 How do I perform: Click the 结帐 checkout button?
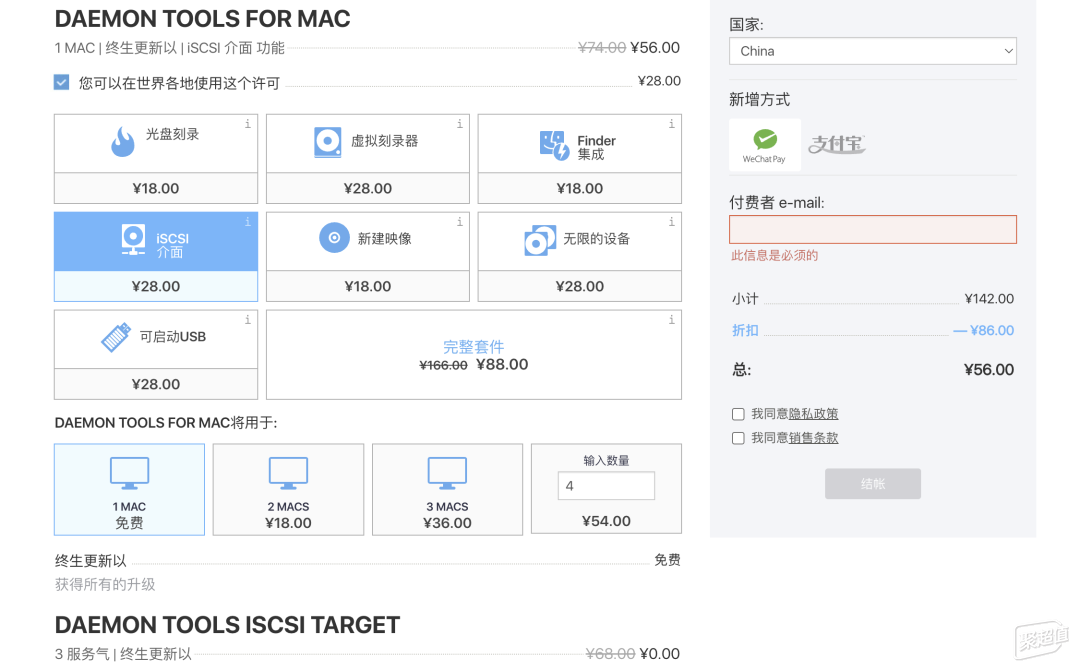point(873,484)
